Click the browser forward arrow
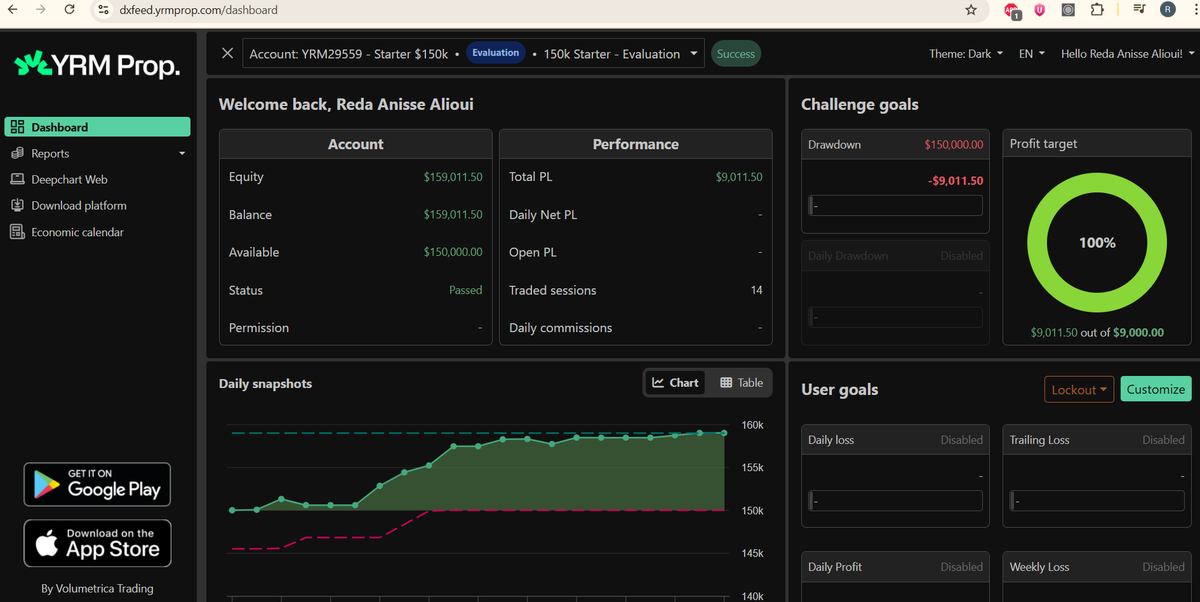 point(39,9)
